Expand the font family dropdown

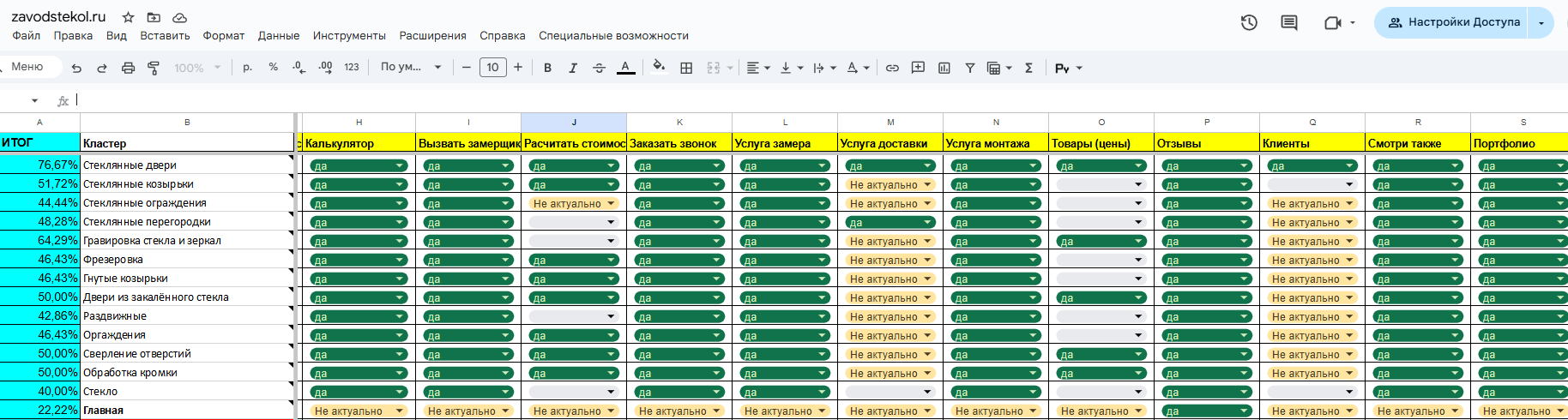point(411,67)
